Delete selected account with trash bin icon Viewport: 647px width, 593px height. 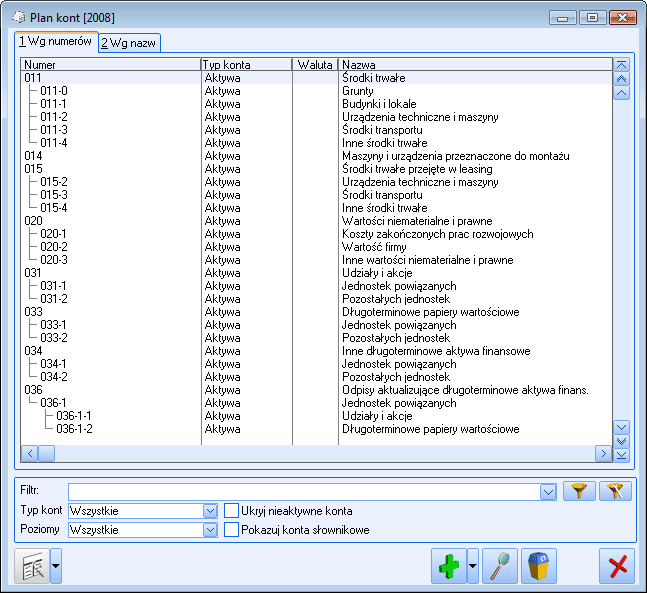click(539, 566)
